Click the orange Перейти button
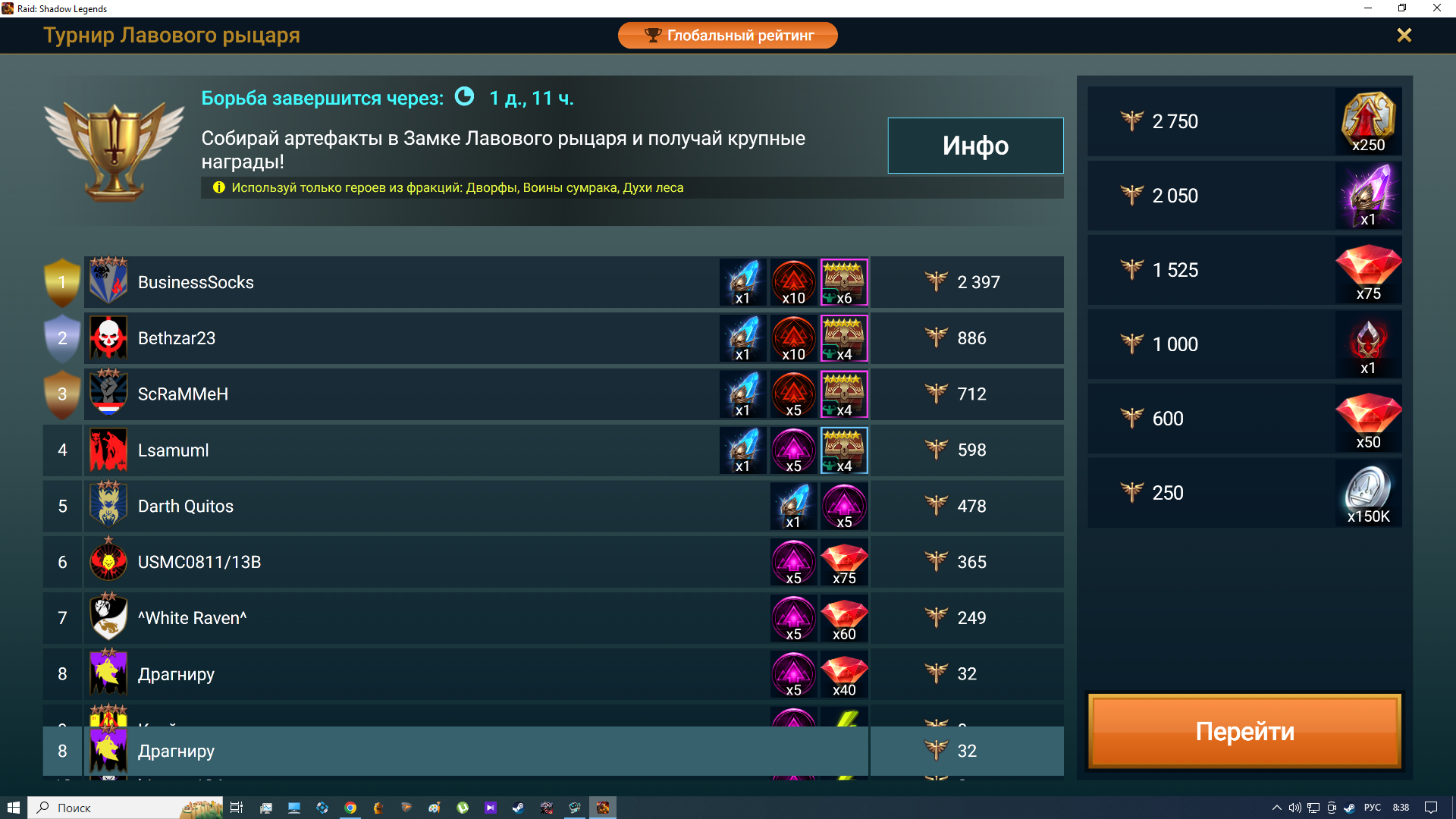The image size is (1456, 819). coord(1244,731)
